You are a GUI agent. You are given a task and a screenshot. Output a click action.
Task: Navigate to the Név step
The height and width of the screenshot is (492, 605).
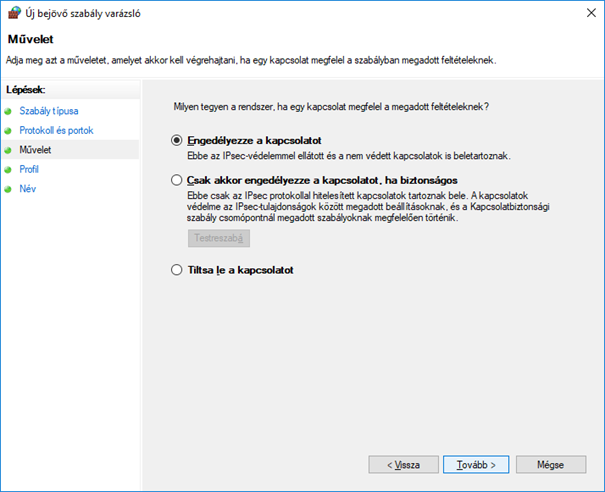pos(28,189)
